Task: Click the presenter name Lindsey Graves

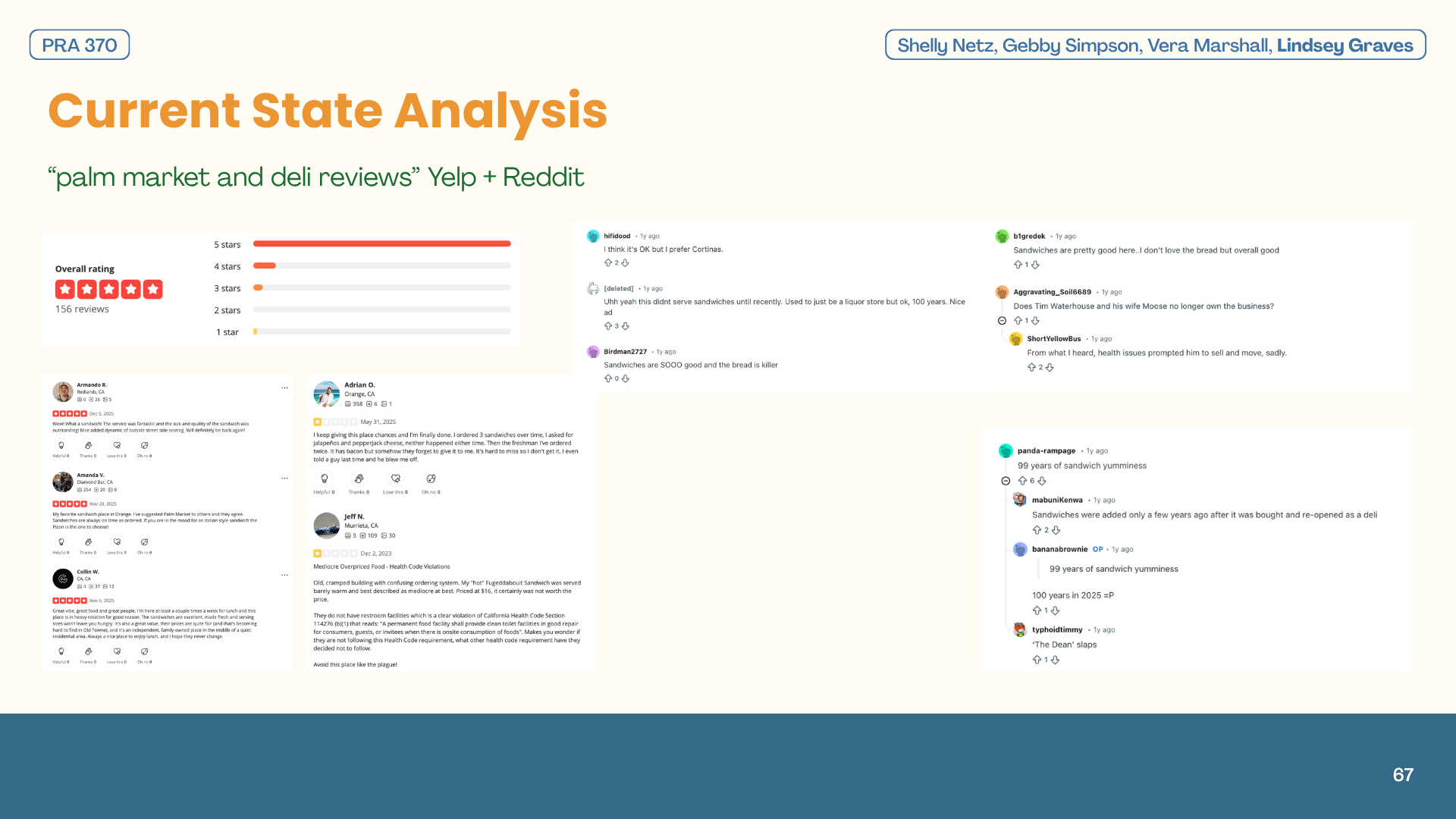Action: (1345, 45)
